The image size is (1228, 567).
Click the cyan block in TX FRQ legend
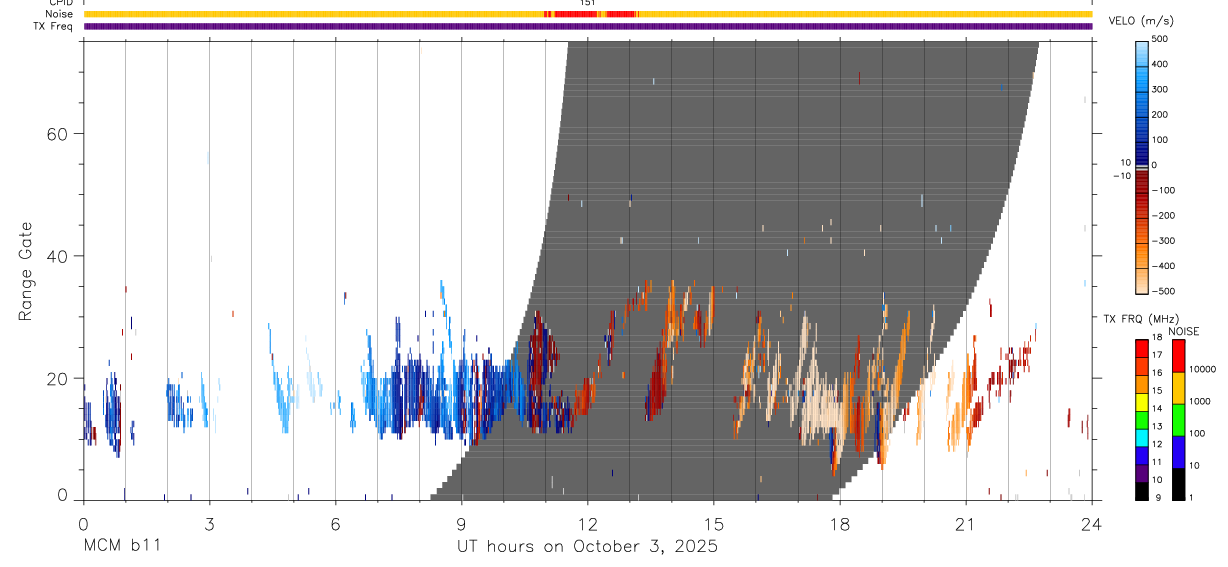[1142, 439]
